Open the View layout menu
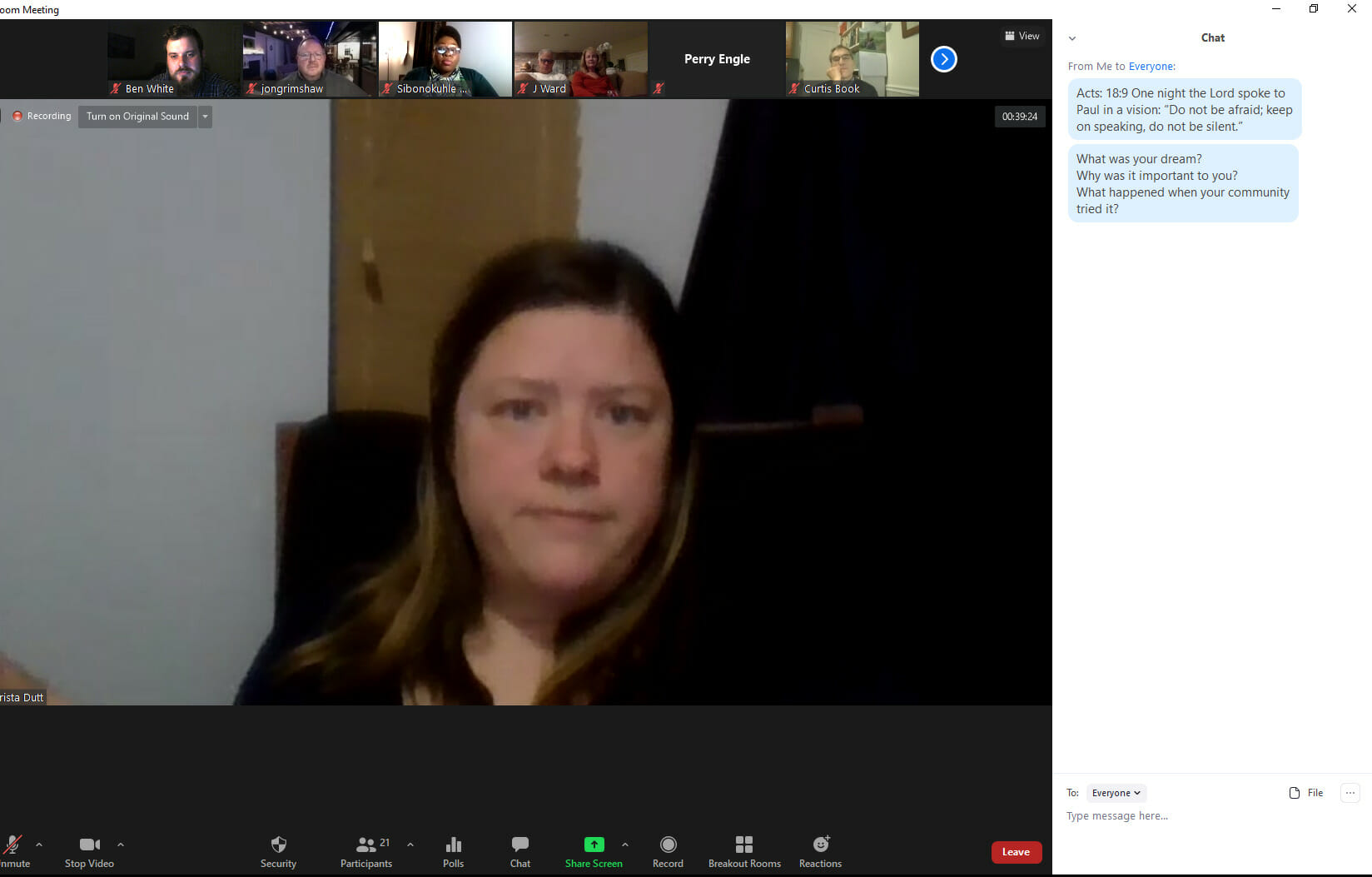 [1022, 36]
